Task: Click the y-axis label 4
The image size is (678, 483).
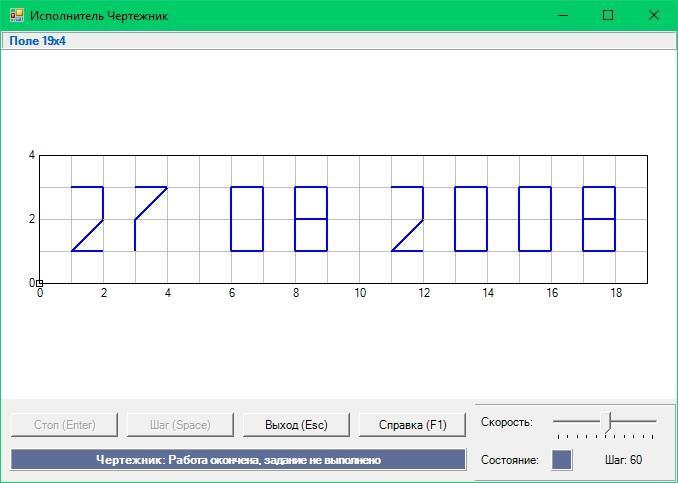Action: (32, 155)
